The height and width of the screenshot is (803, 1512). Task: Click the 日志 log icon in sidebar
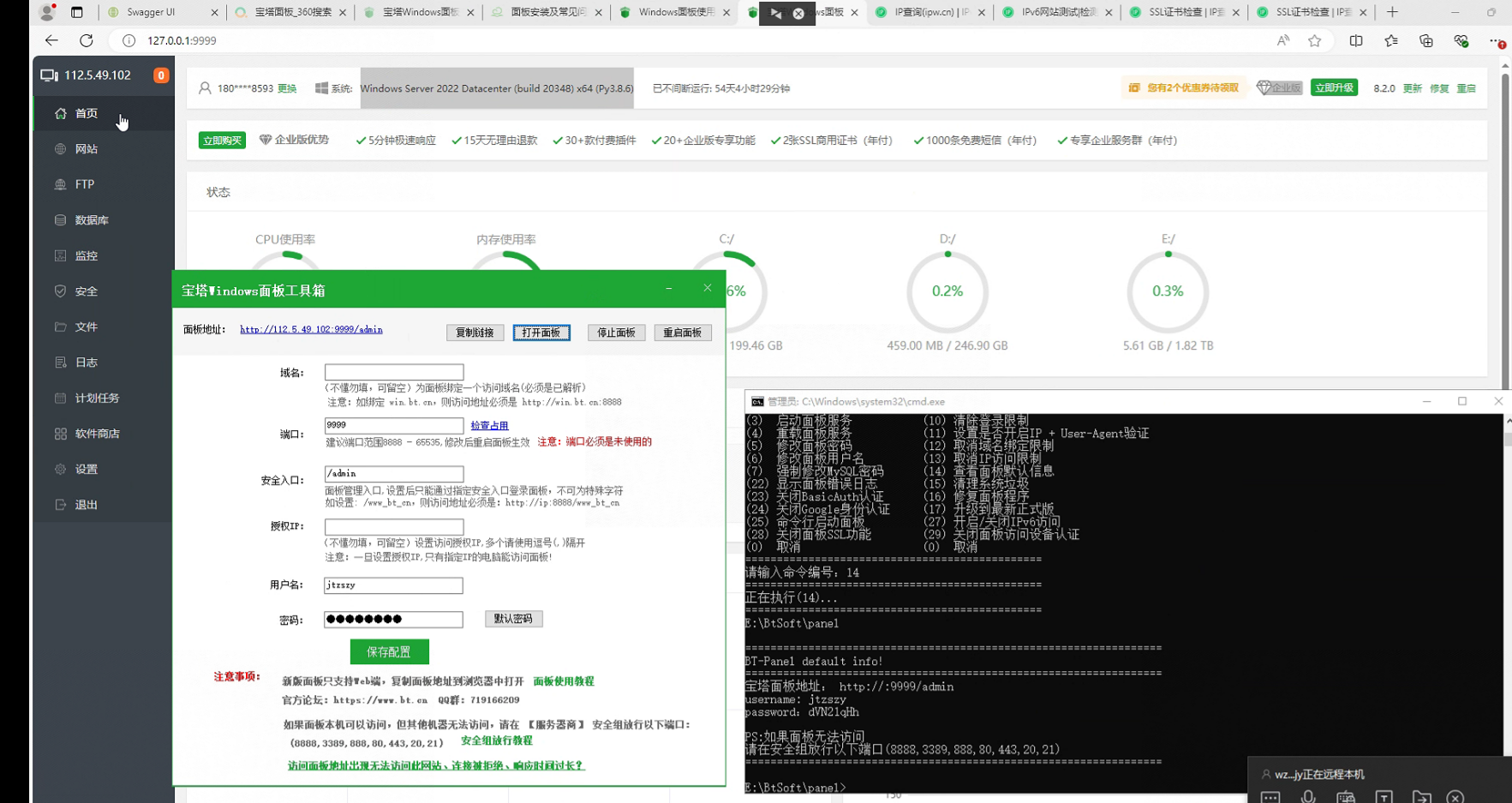60,363
